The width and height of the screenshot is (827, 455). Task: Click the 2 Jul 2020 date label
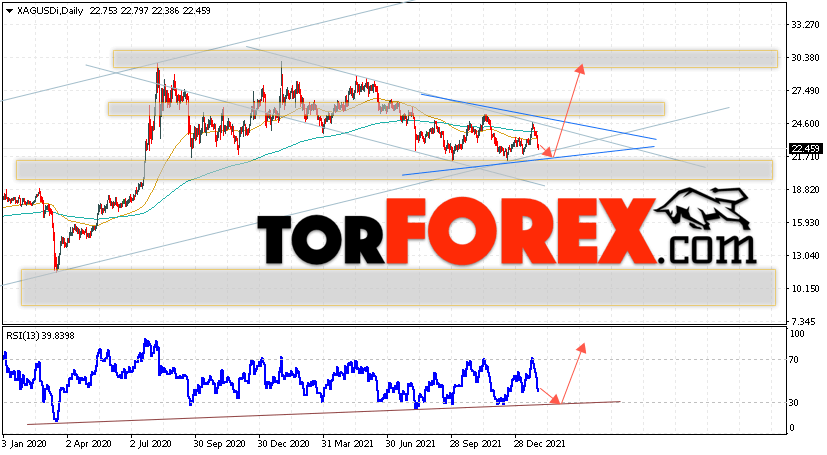tap(150, 443)
